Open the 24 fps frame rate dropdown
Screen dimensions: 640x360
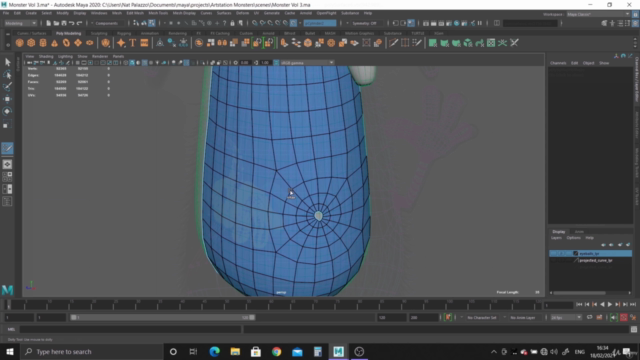click(x=565, y=317)
